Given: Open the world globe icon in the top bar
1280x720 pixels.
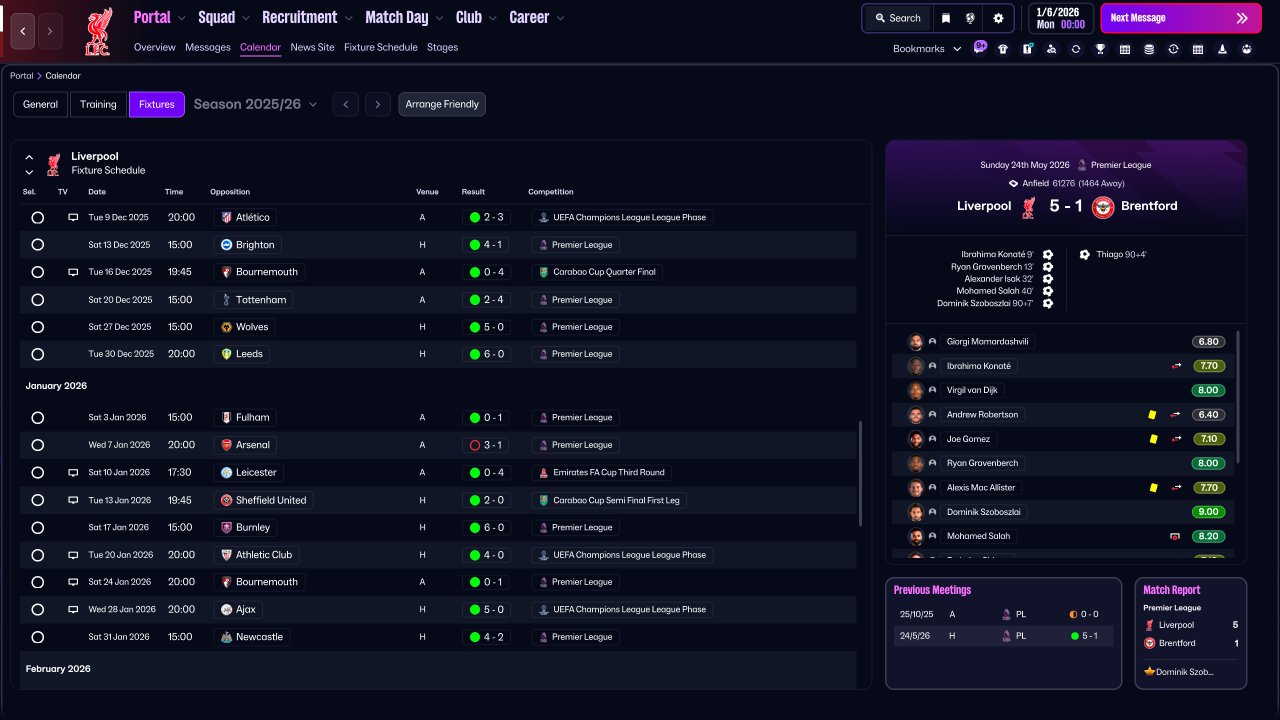Looking at the screenshot, I should coord(970,18).
